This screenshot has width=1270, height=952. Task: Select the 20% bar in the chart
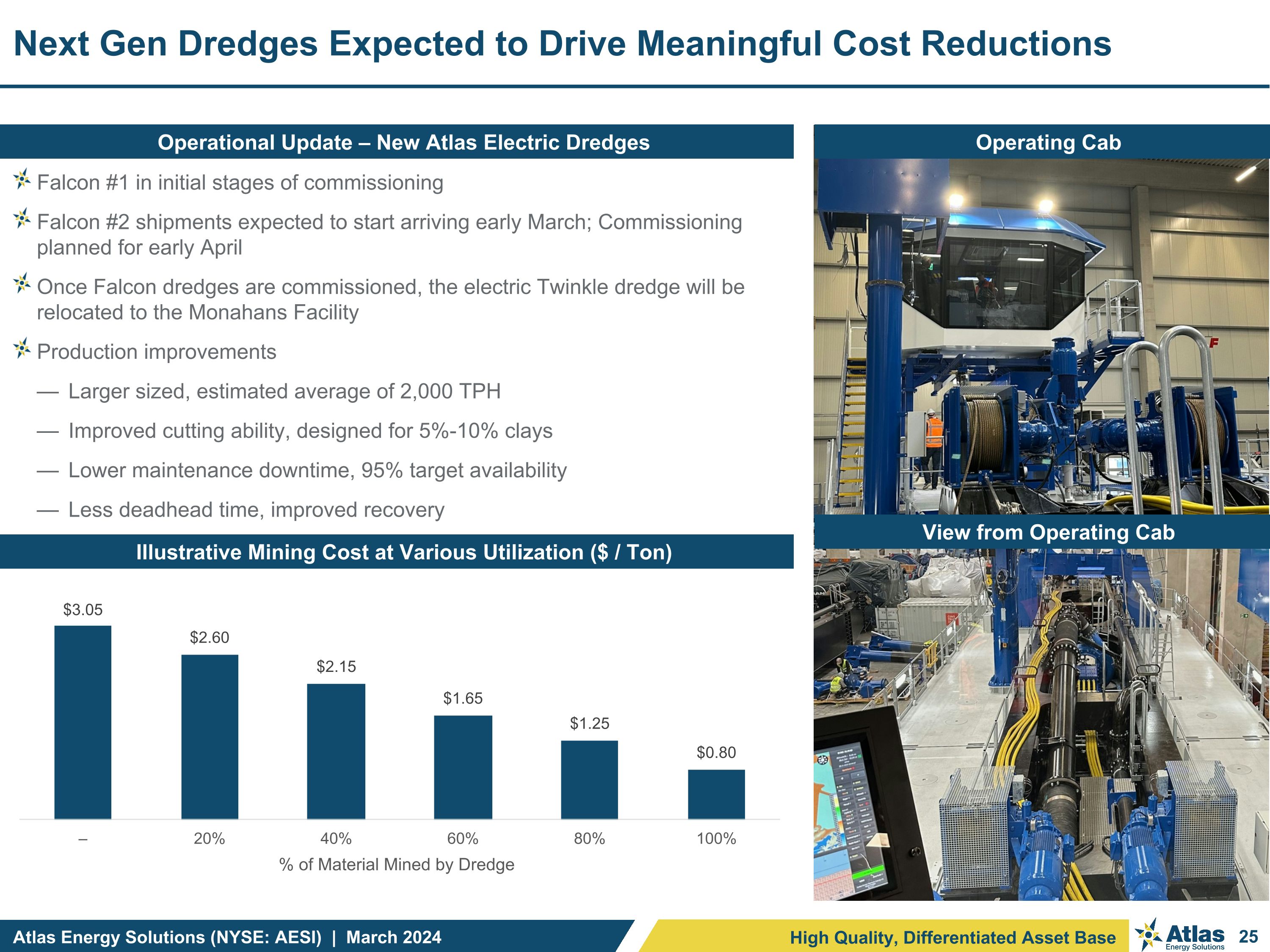coord(210,737)
